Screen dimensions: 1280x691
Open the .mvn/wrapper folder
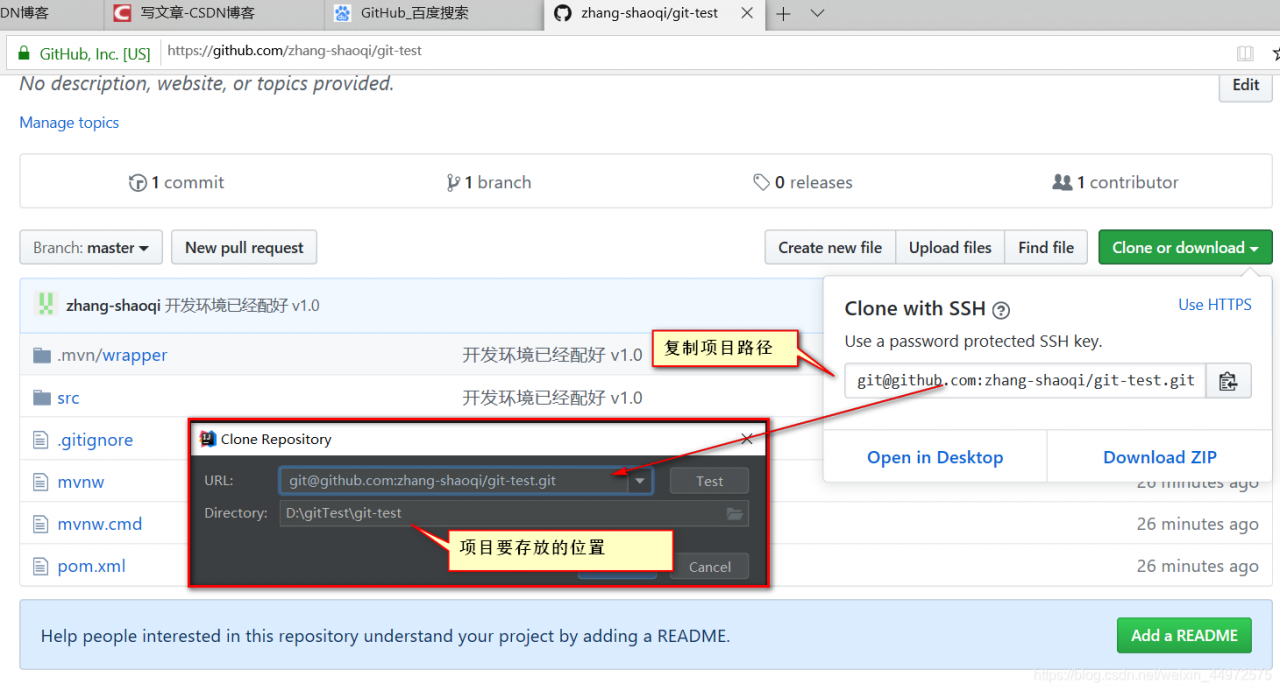point(112,355)
